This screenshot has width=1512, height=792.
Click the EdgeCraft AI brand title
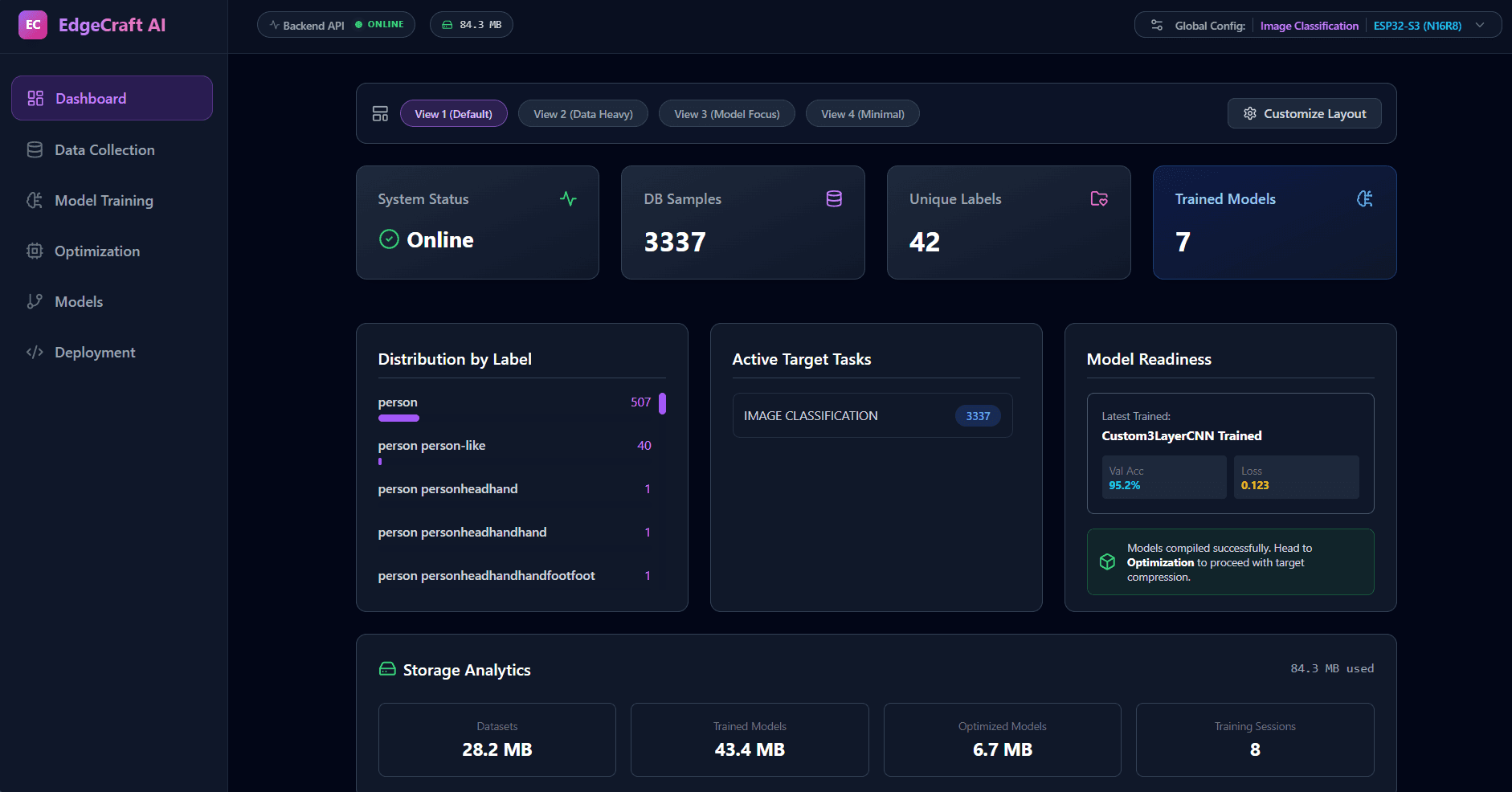point(112,25)
